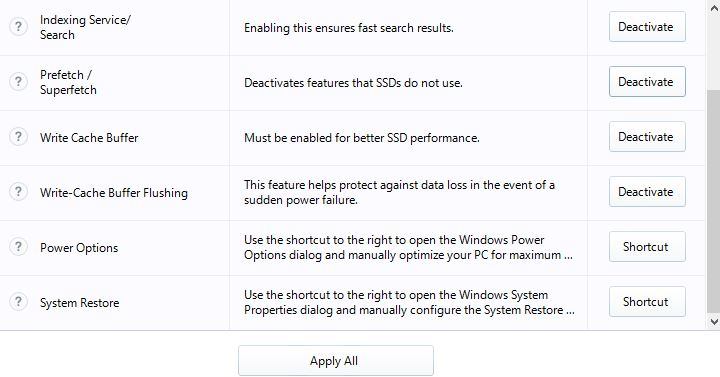The width and height of the screenshot is (720, 377).
Task: Deactivate Write Cache Buffer
Action: click(647, 137)
